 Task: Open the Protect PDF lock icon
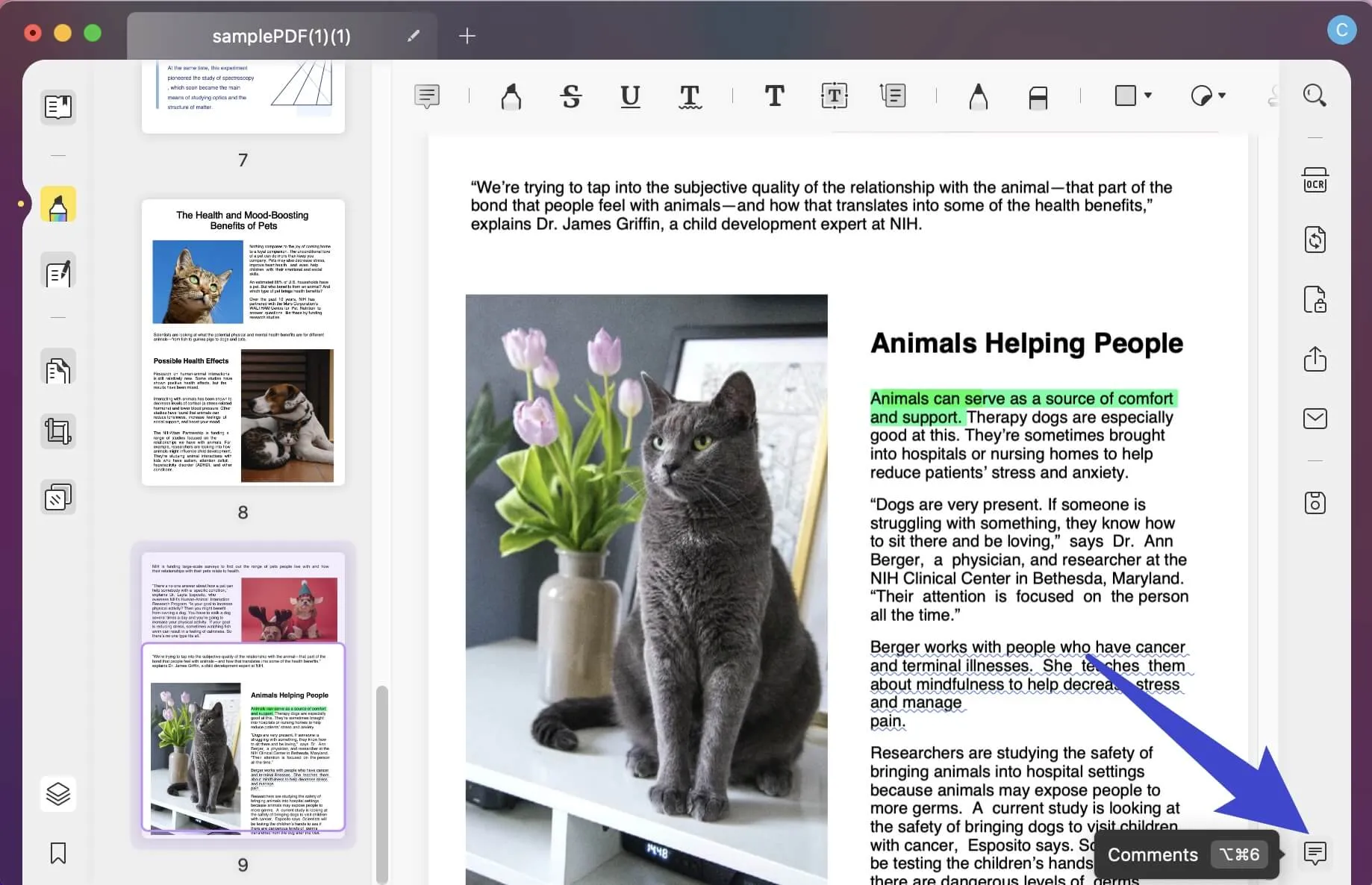(1315, 299)
